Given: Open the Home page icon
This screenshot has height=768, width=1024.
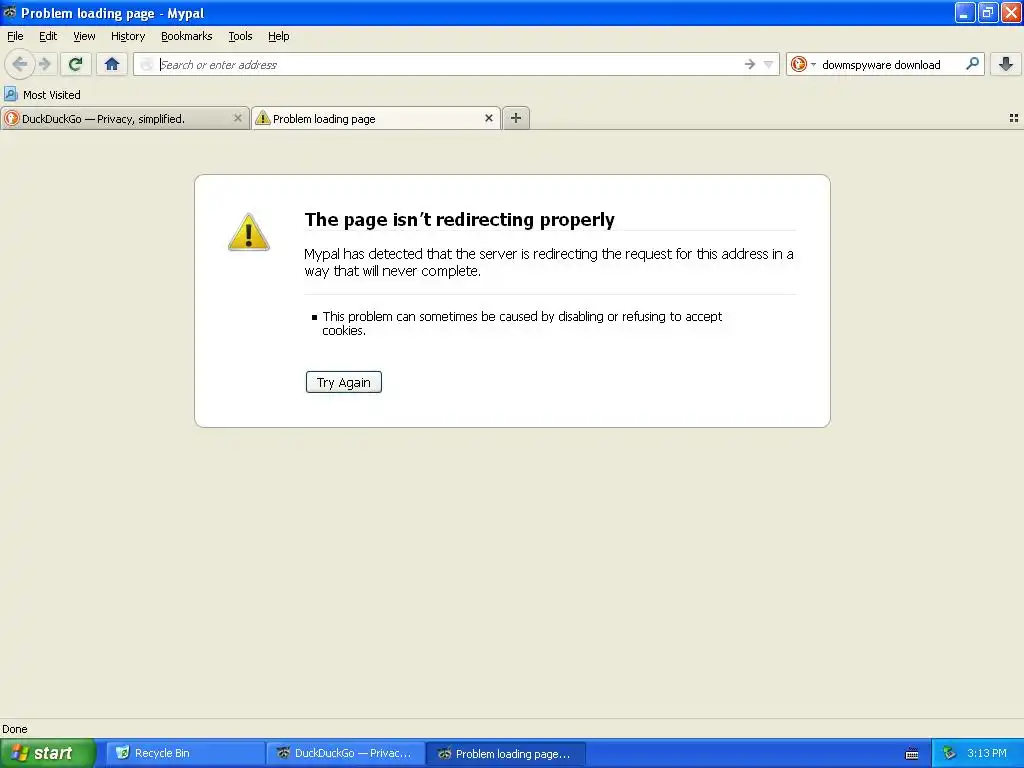Looking at the screenshot, I should click(112, 64).
